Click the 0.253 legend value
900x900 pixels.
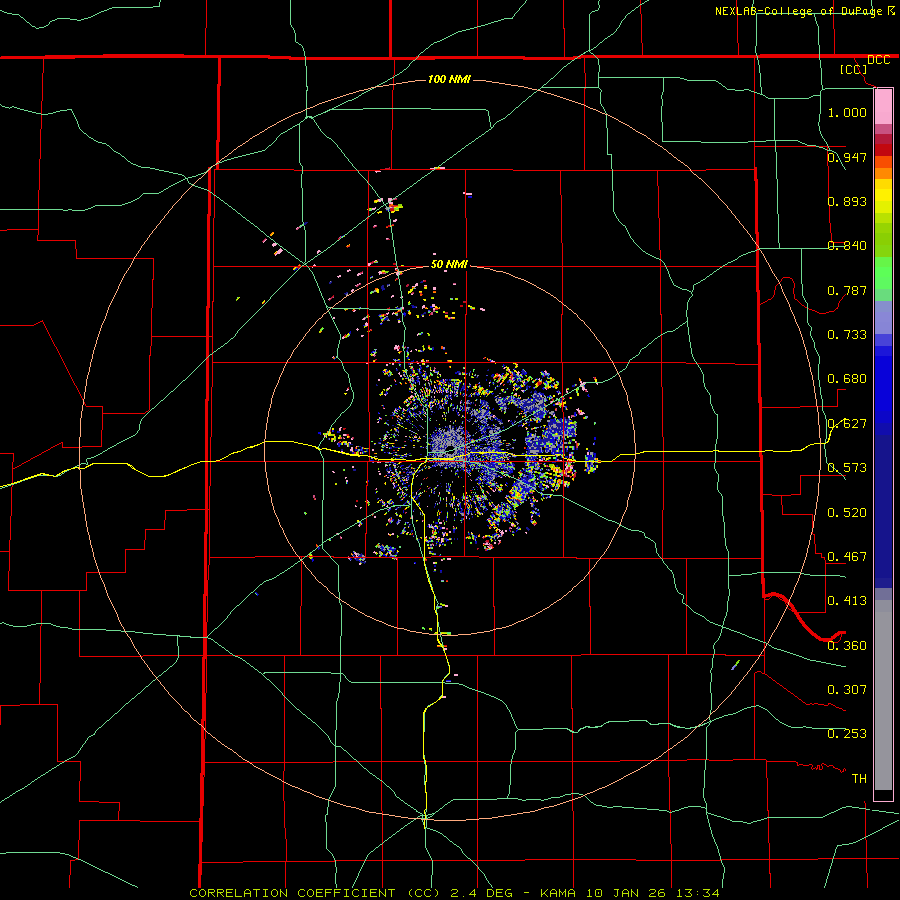847,734
